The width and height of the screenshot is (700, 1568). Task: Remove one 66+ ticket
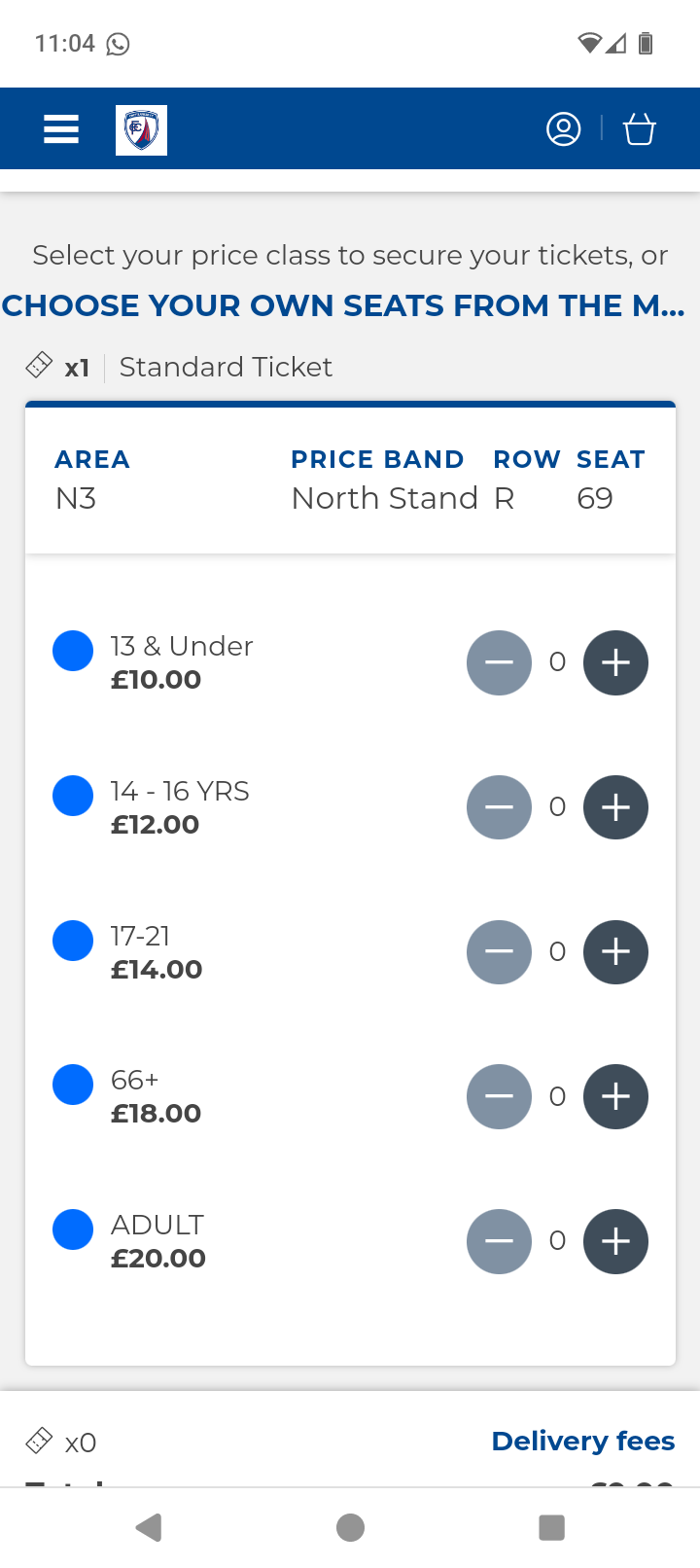pyautogui.click(x=499, y=1097)
